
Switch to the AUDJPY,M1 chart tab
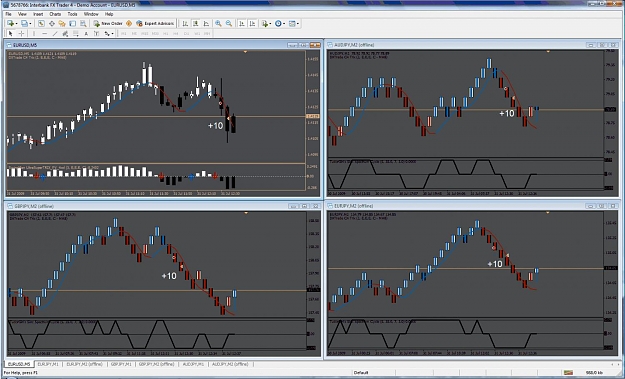click(193, 364)
